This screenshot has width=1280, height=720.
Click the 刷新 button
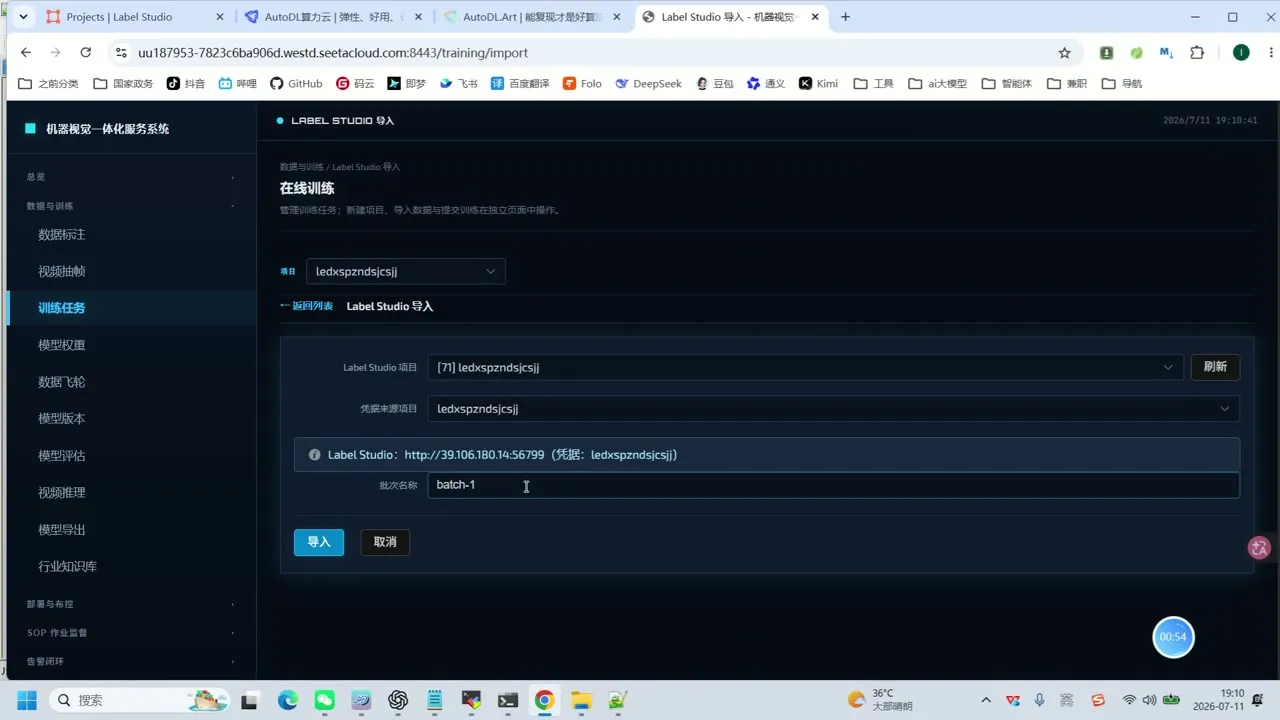pos(1215,367)
